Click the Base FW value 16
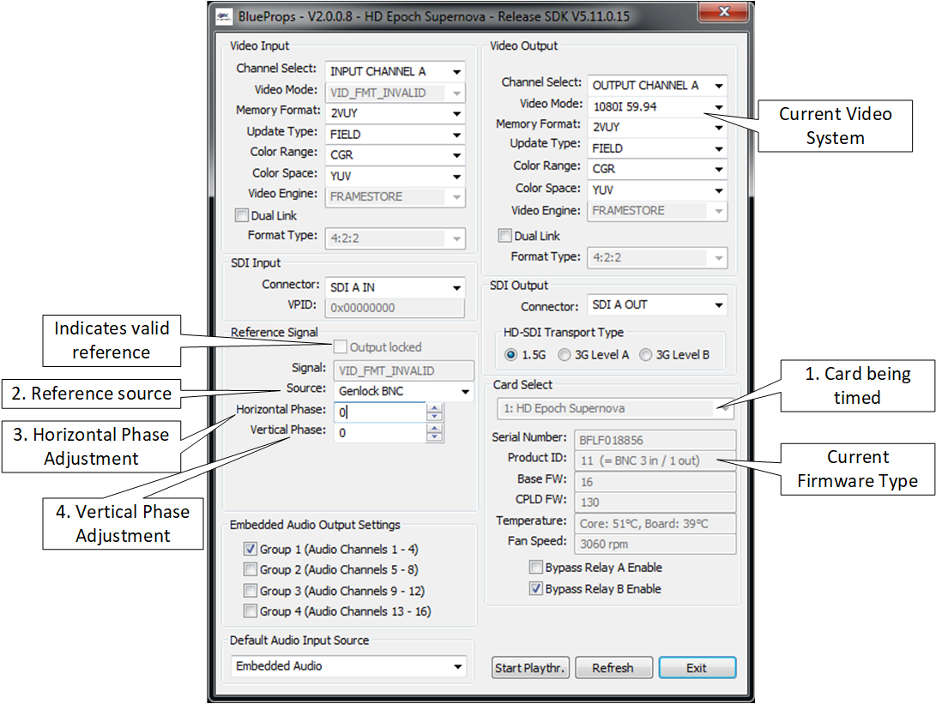This screenshot has width=936, height=704. (655, 482)
